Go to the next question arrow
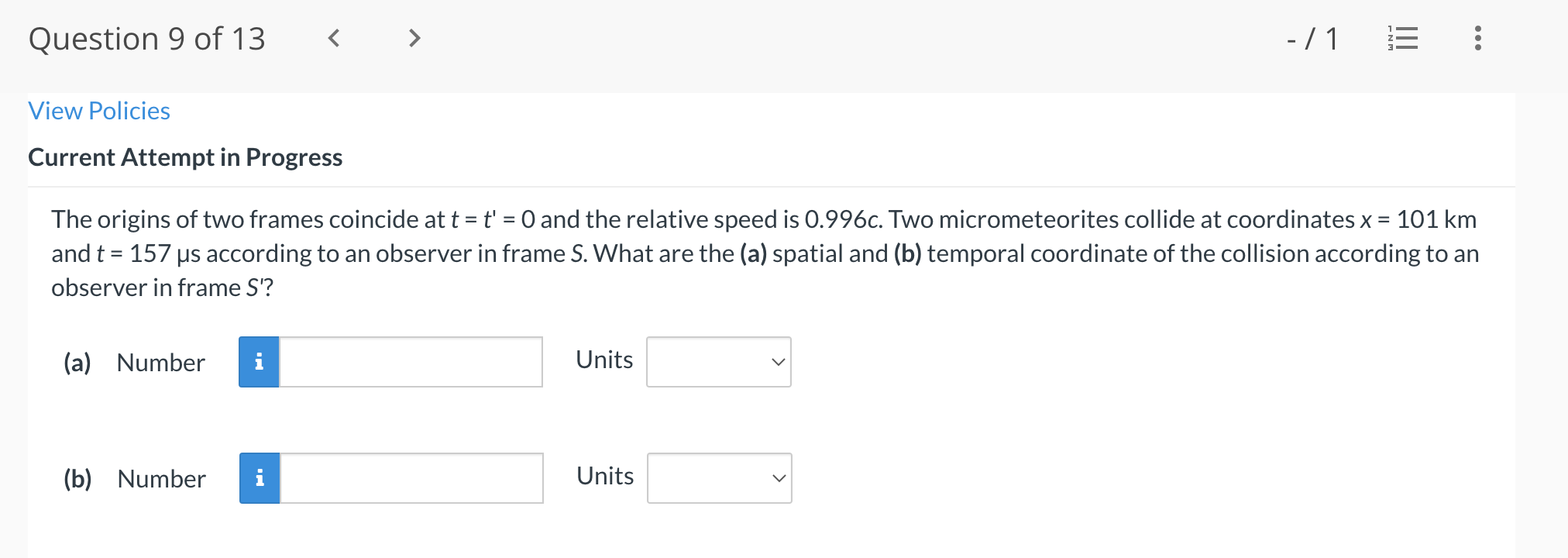Viewport: 1568px width, 558px height. click(x=414, y=38)
